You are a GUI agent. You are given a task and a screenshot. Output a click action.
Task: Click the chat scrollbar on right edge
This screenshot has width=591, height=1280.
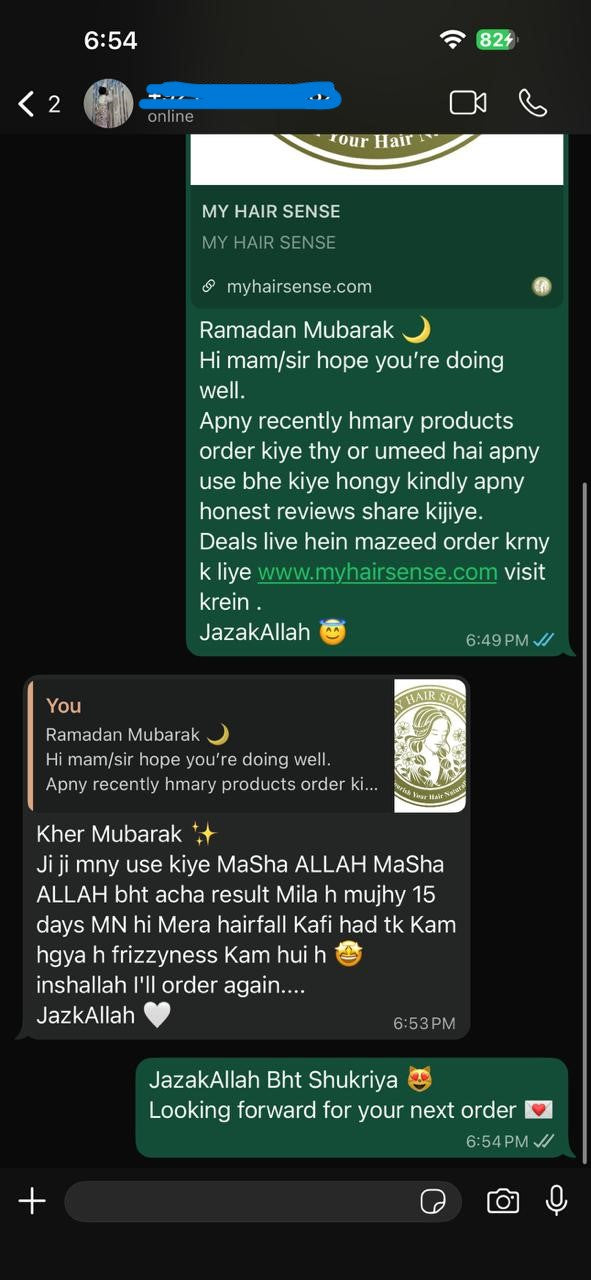(585, 820)
